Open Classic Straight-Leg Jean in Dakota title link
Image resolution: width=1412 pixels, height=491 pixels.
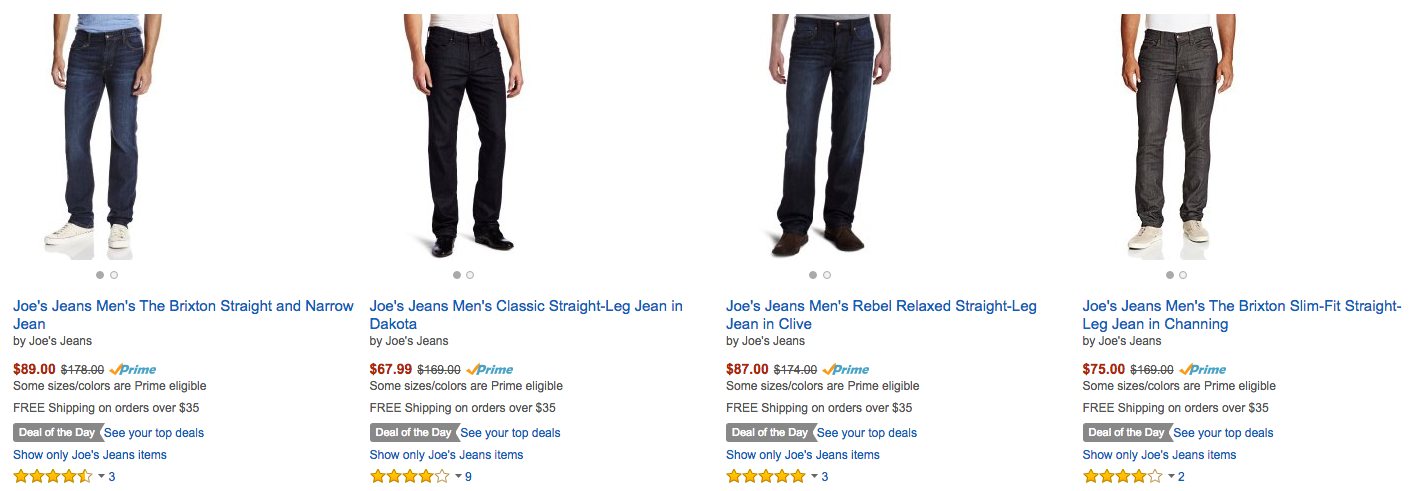click(x=526, y=306)
